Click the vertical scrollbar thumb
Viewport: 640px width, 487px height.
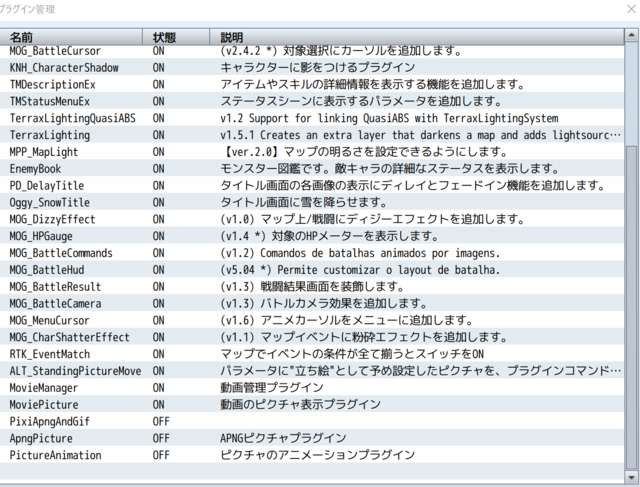631,308
